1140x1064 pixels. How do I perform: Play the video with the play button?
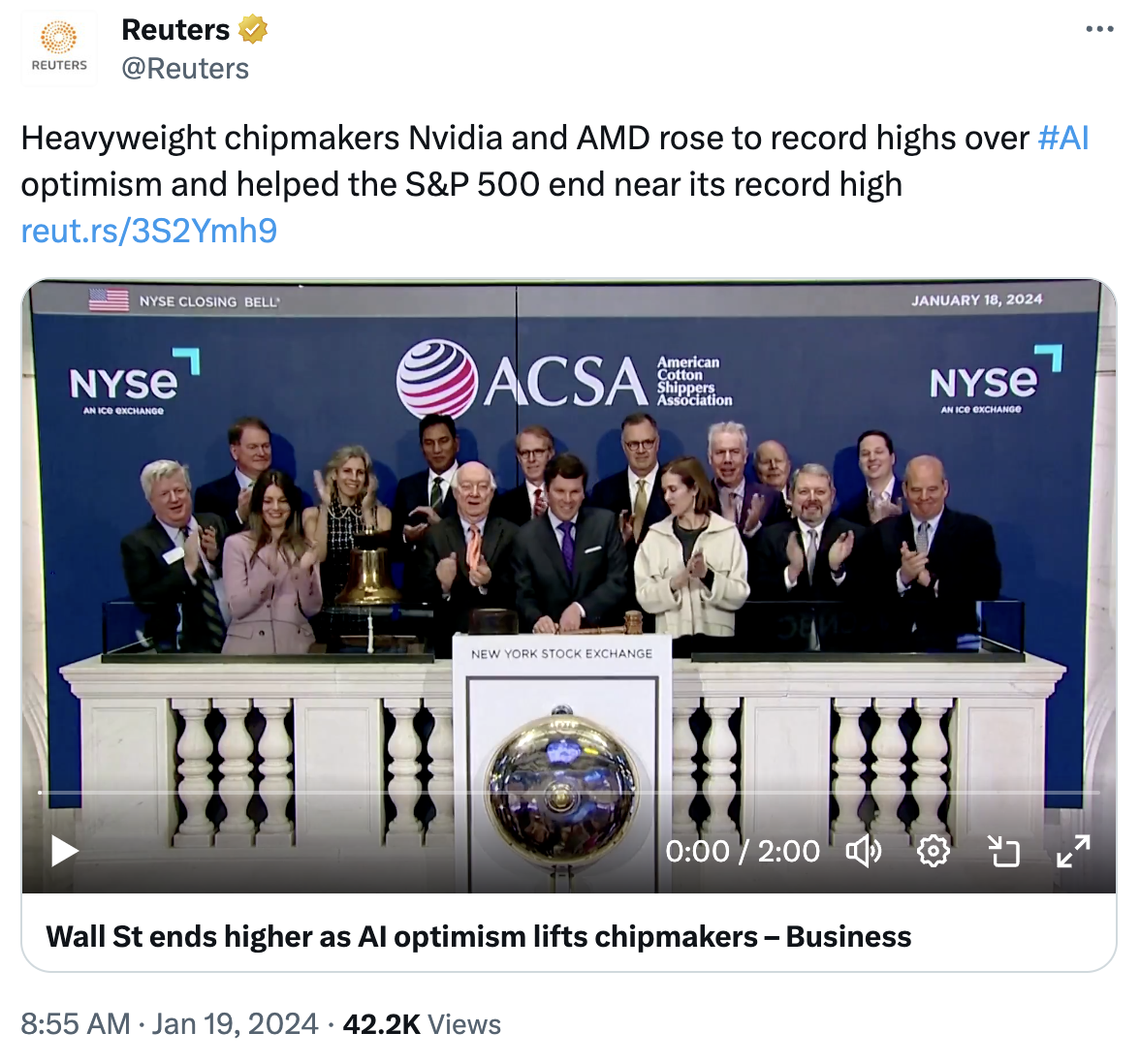click(65, 851)
